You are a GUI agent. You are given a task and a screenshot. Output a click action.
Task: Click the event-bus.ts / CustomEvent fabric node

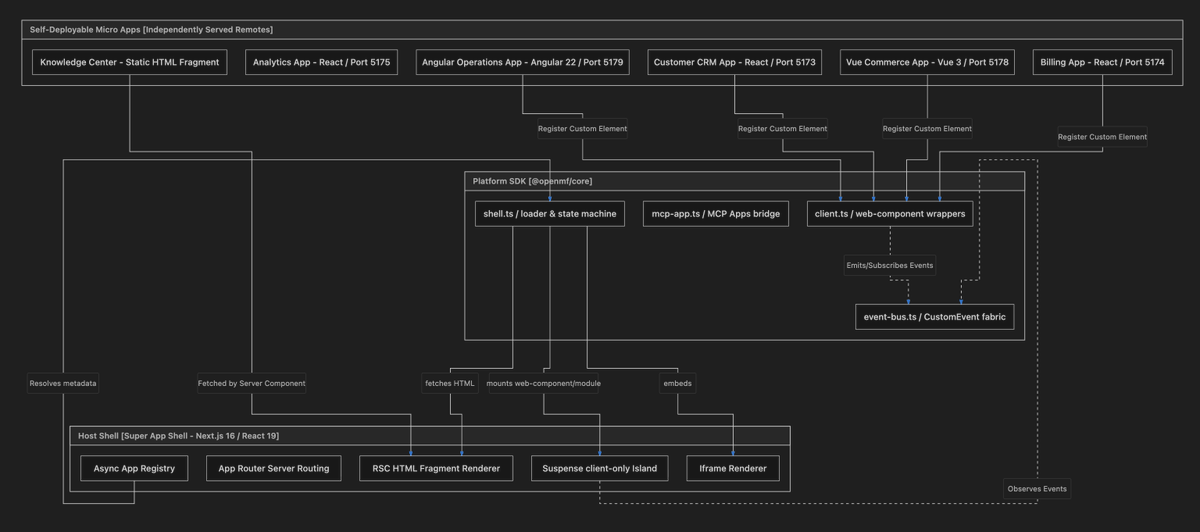934,317
